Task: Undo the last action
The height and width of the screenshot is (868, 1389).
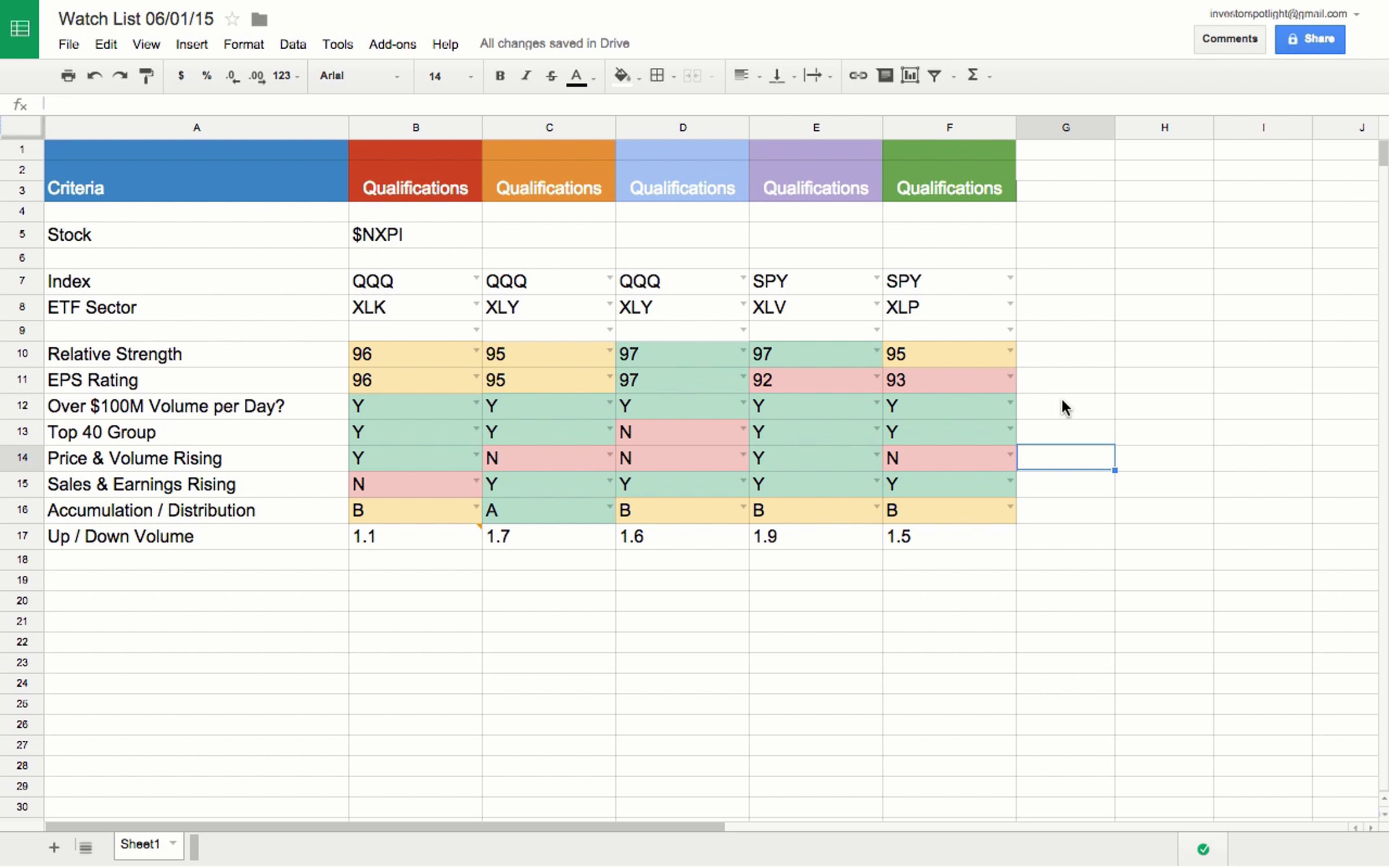Action: tap(94, 76)
